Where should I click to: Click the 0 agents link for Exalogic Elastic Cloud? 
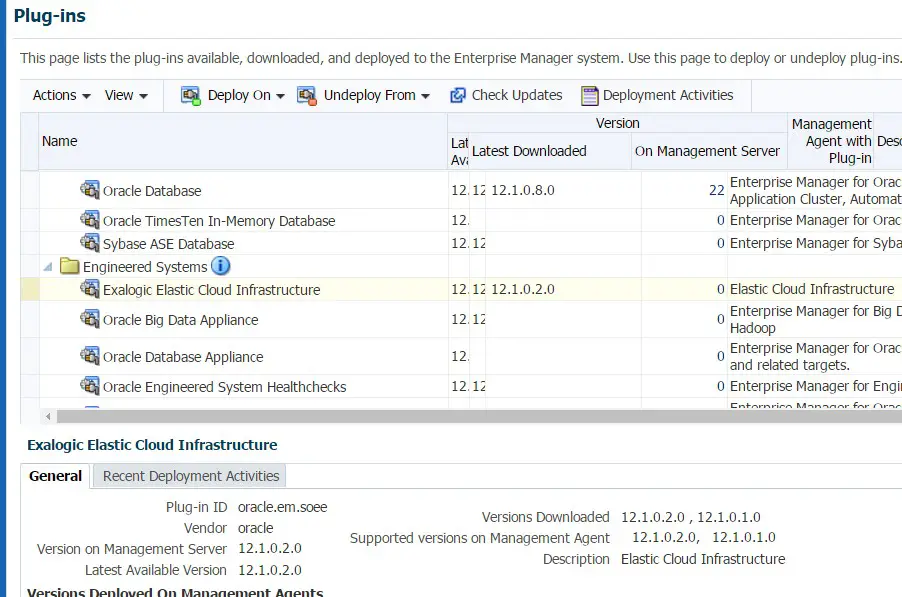coord(721,289)
